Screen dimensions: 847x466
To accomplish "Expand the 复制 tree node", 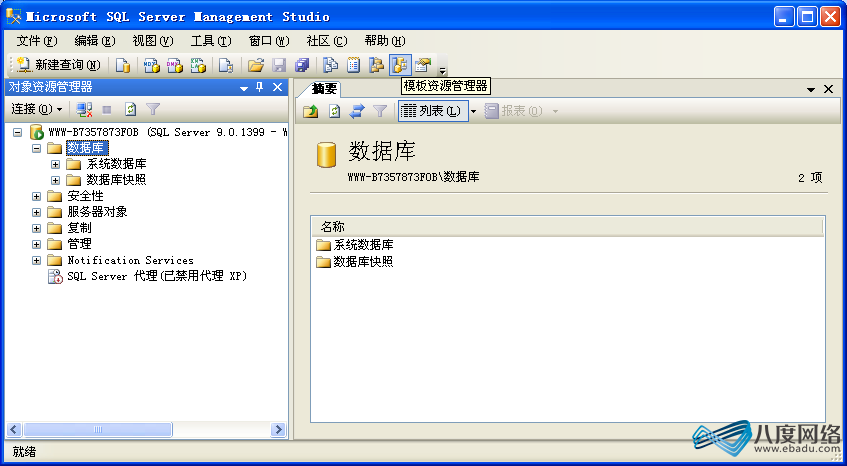I will tap(36, 228).
